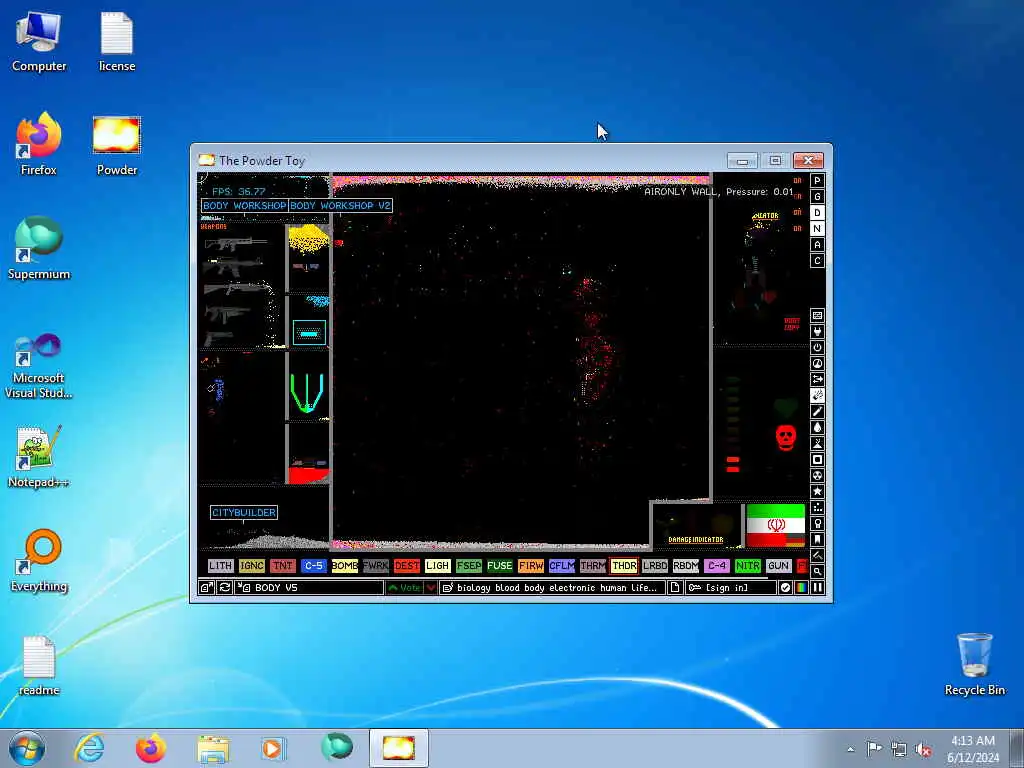This screenshot has height=768, width=1024.
Task: Open simulation options checkmark icon
Action: point(785,588)
